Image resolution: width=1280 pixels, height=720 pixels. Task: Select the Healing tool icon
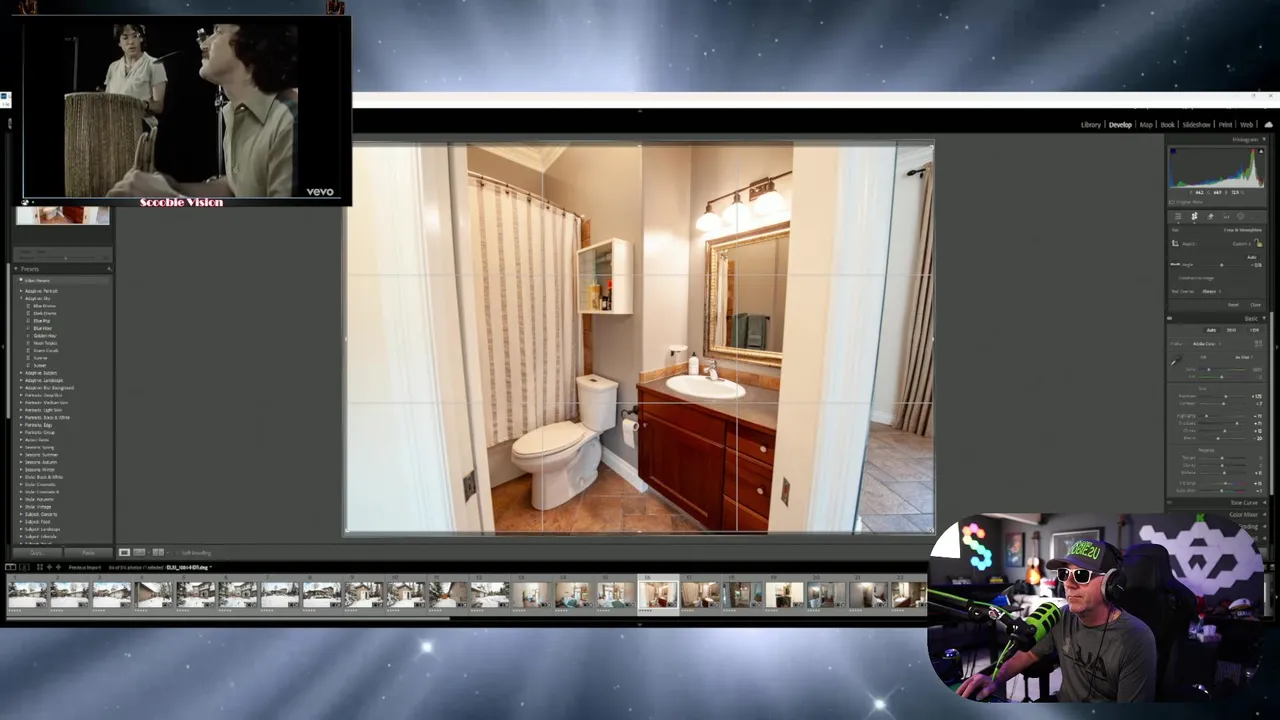click(x=1210, y=217)
